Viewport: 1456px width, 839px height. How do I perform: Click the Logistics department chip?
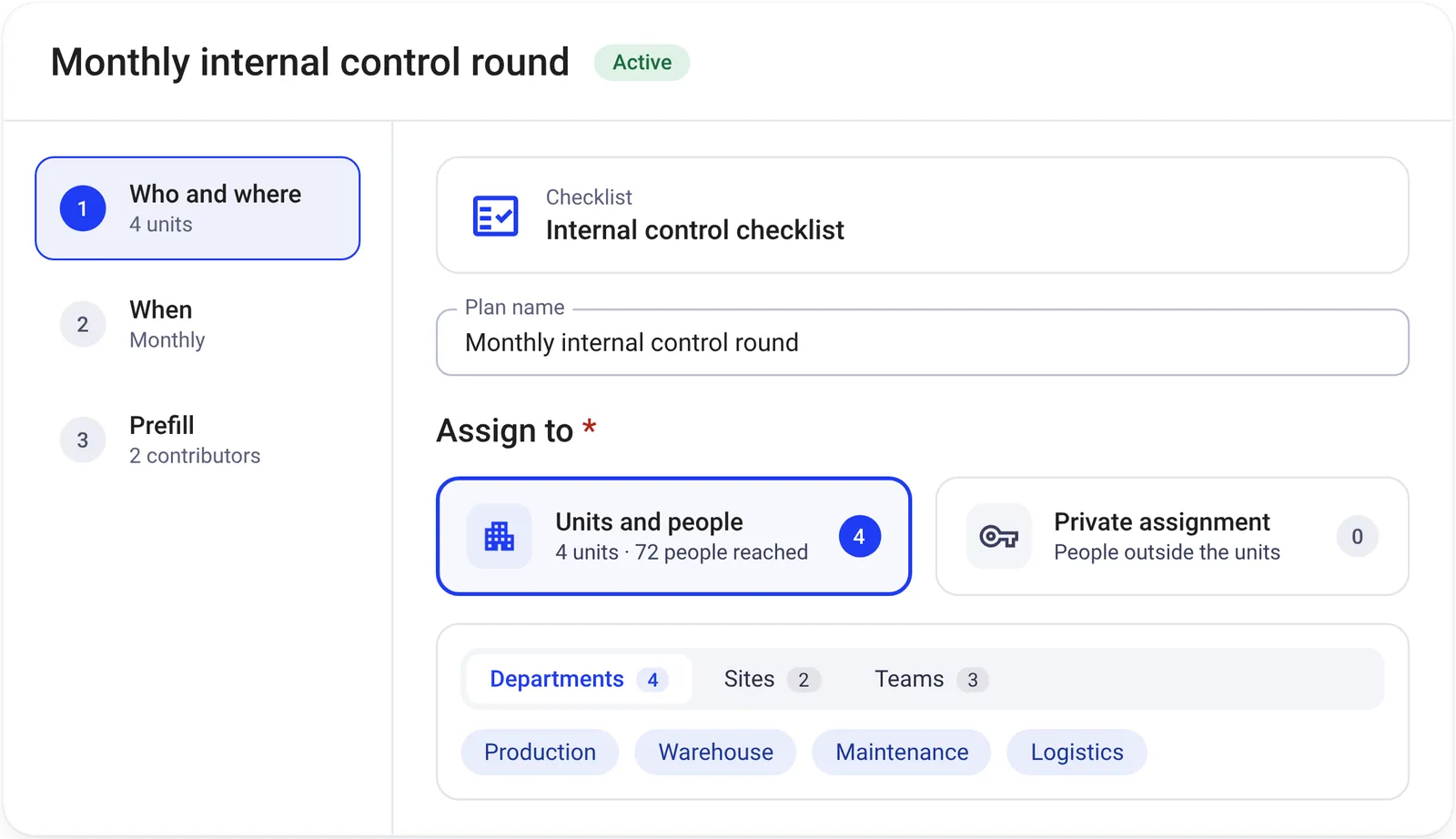click(1077, 752)
